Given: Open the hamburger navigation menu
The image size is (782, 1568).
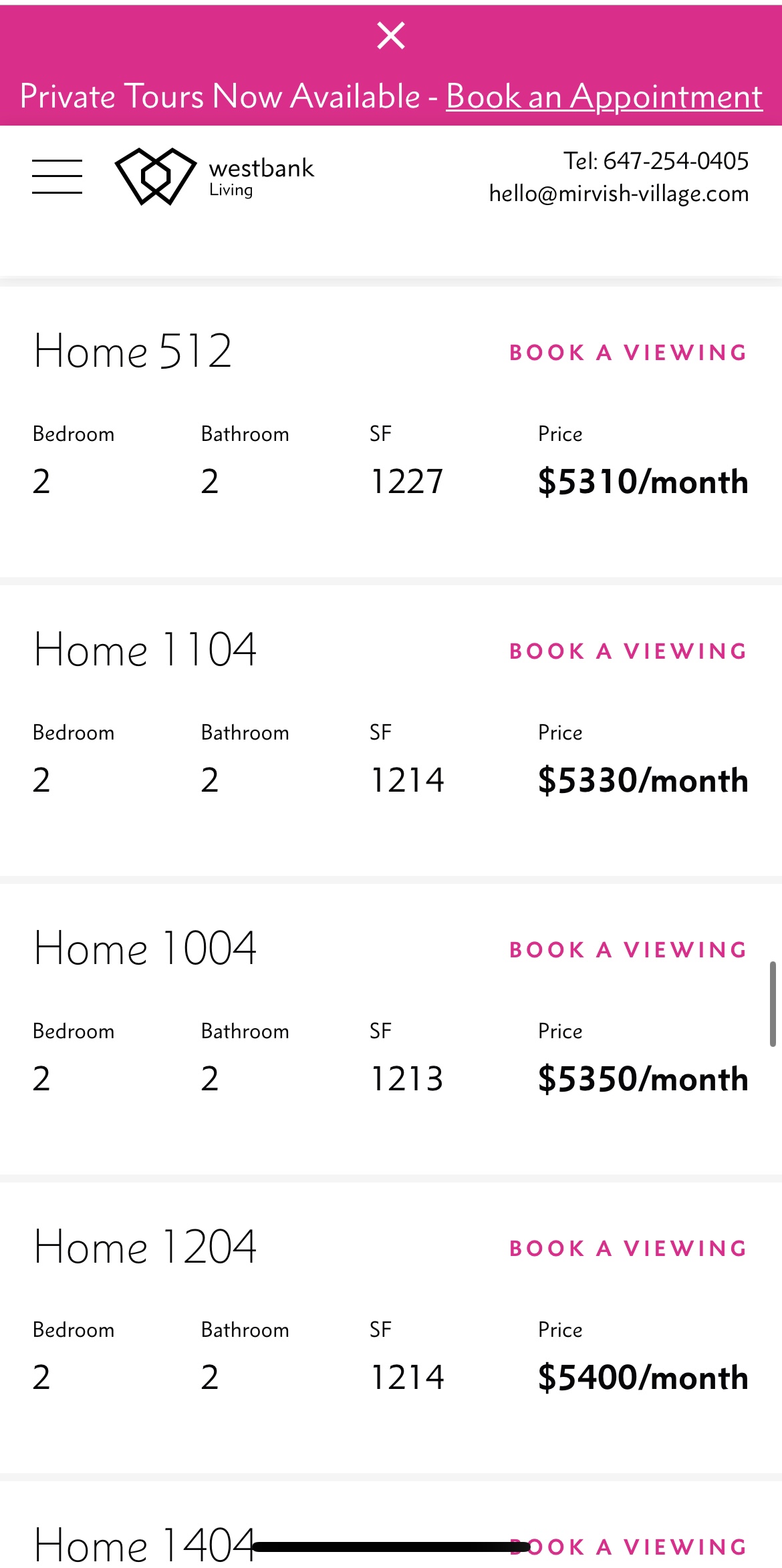Looking at the screenshot, I should (x=57, y=176).
